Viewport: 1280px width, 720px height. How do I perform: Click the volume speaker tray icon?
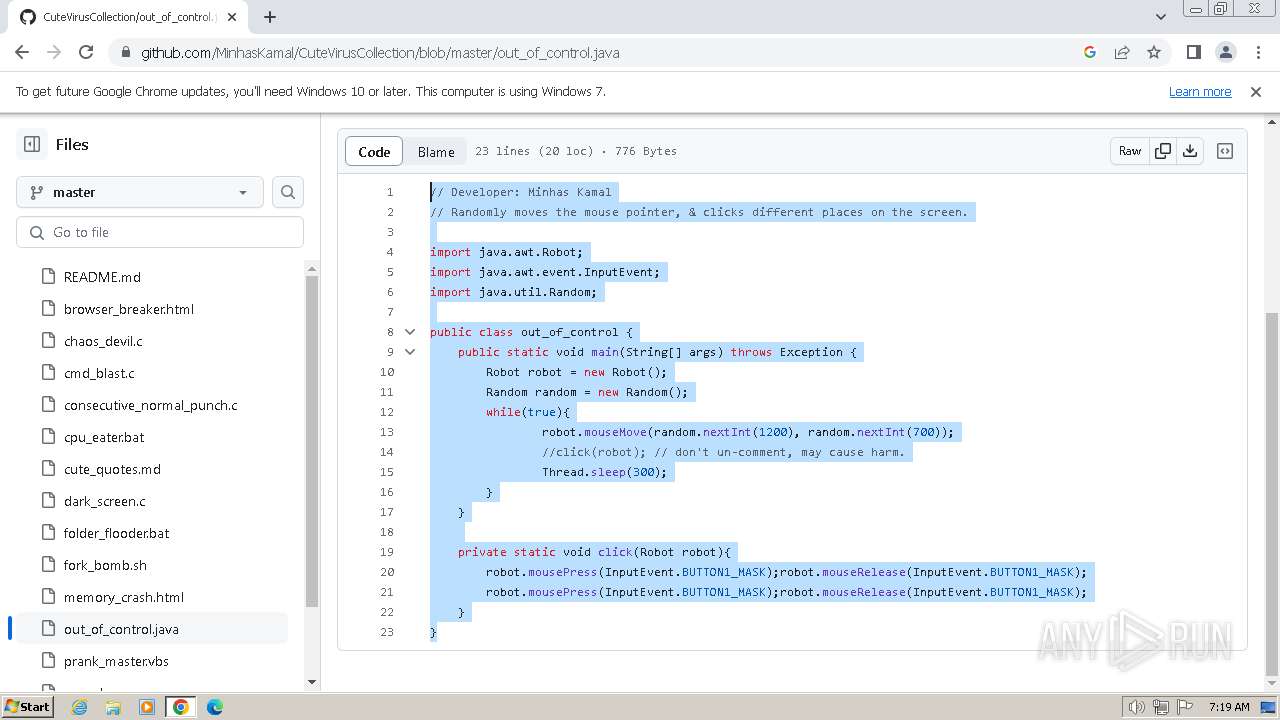point(1137,707)
